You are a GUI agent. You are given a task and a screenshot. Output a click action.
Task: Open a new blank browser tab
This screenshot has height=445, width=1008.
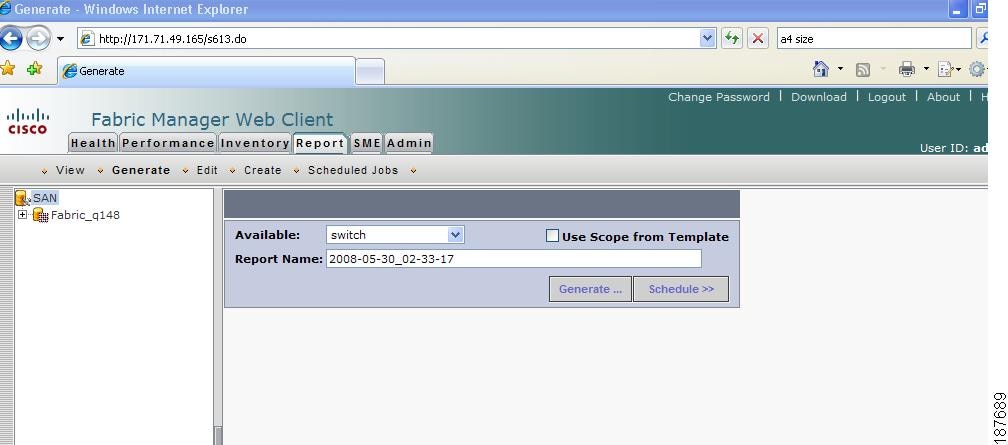(370, 71)
